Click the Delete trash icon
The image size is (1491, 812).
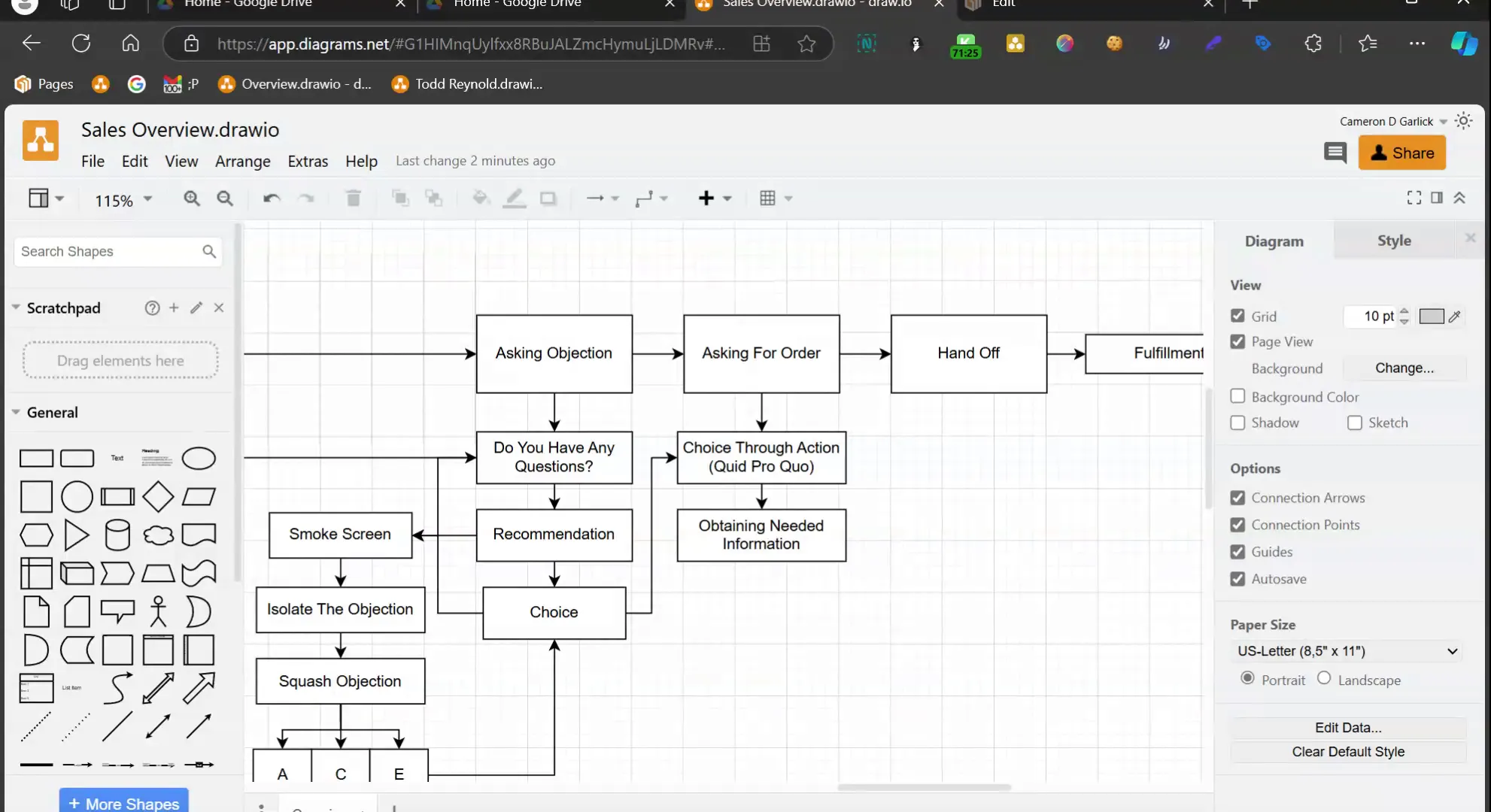click(x=353, y=198)
